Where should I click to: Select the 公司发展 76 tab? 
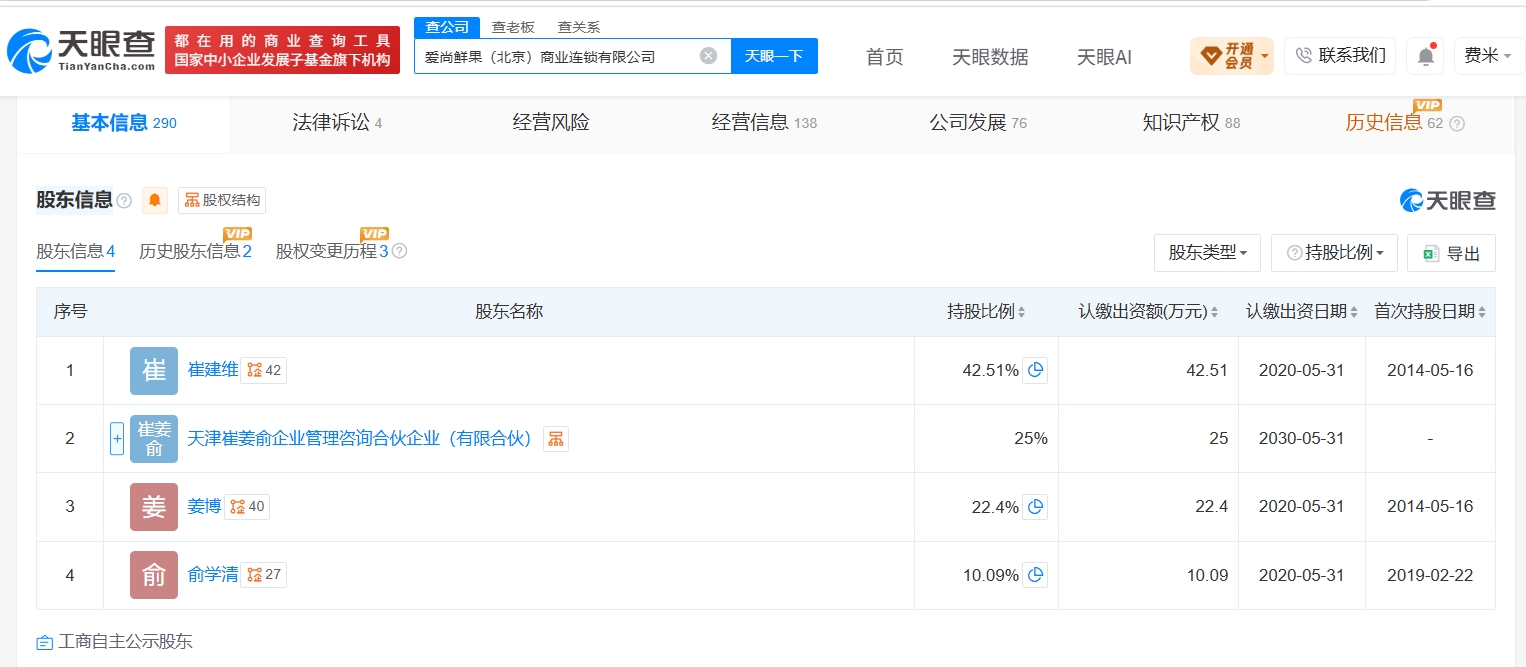coord(978,123)
